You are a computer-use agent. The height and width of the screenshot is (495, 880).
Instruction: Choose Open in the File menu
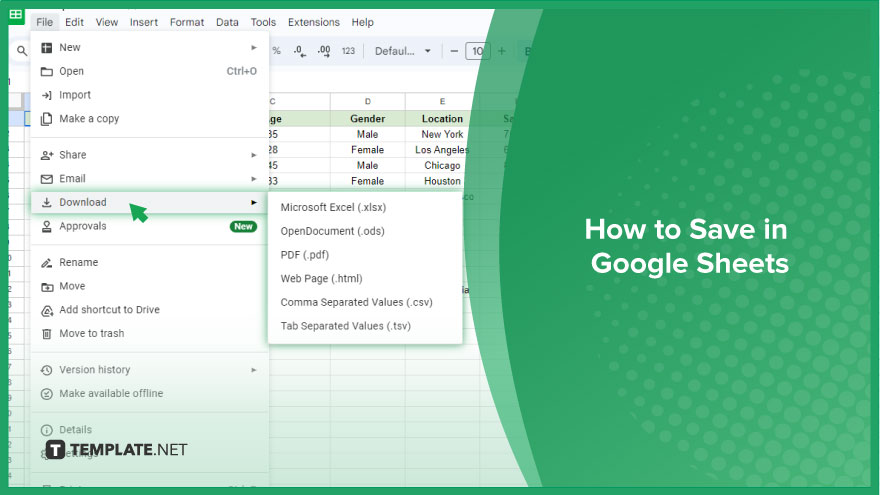tap(149, 71)
